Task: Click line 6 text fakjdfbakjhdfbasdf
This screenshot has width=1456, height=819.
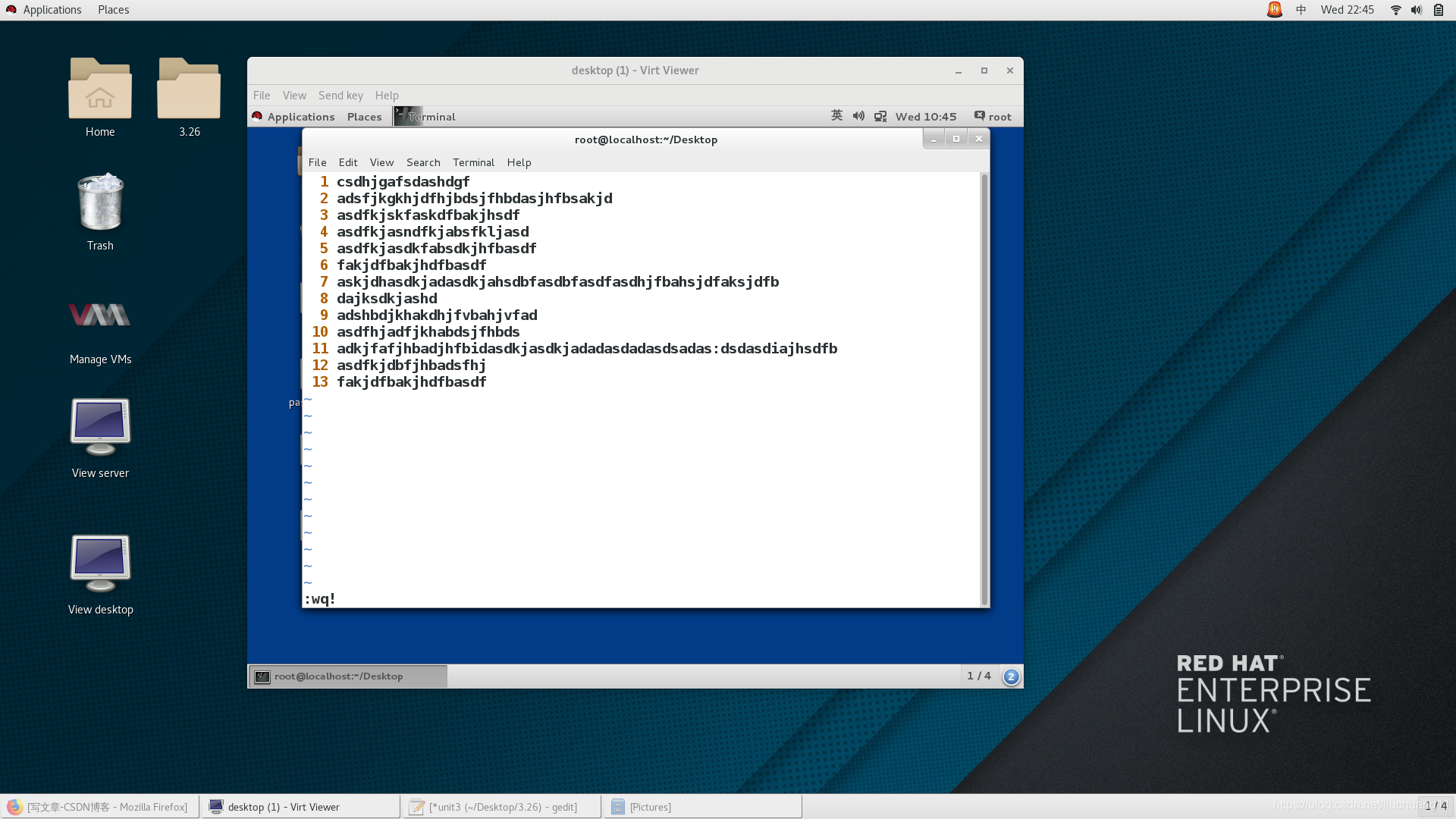Action: click(x=411, y=265)
